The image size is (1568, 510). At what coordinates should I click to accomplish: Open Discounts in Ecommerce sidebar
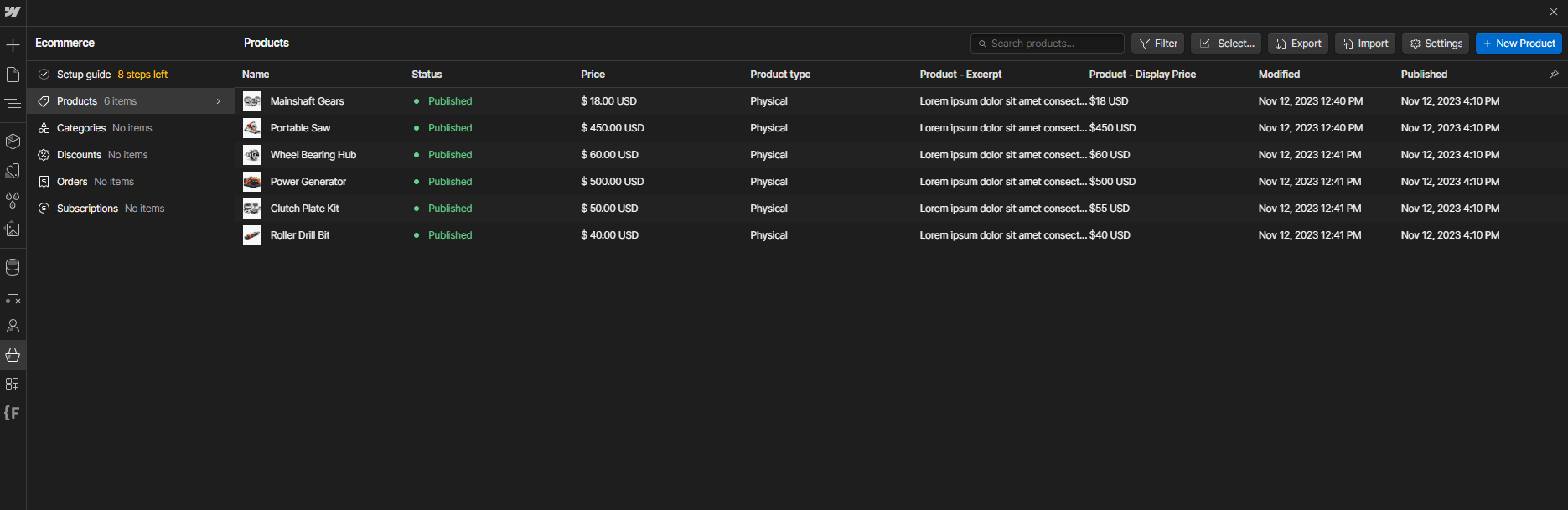[131, 155]
